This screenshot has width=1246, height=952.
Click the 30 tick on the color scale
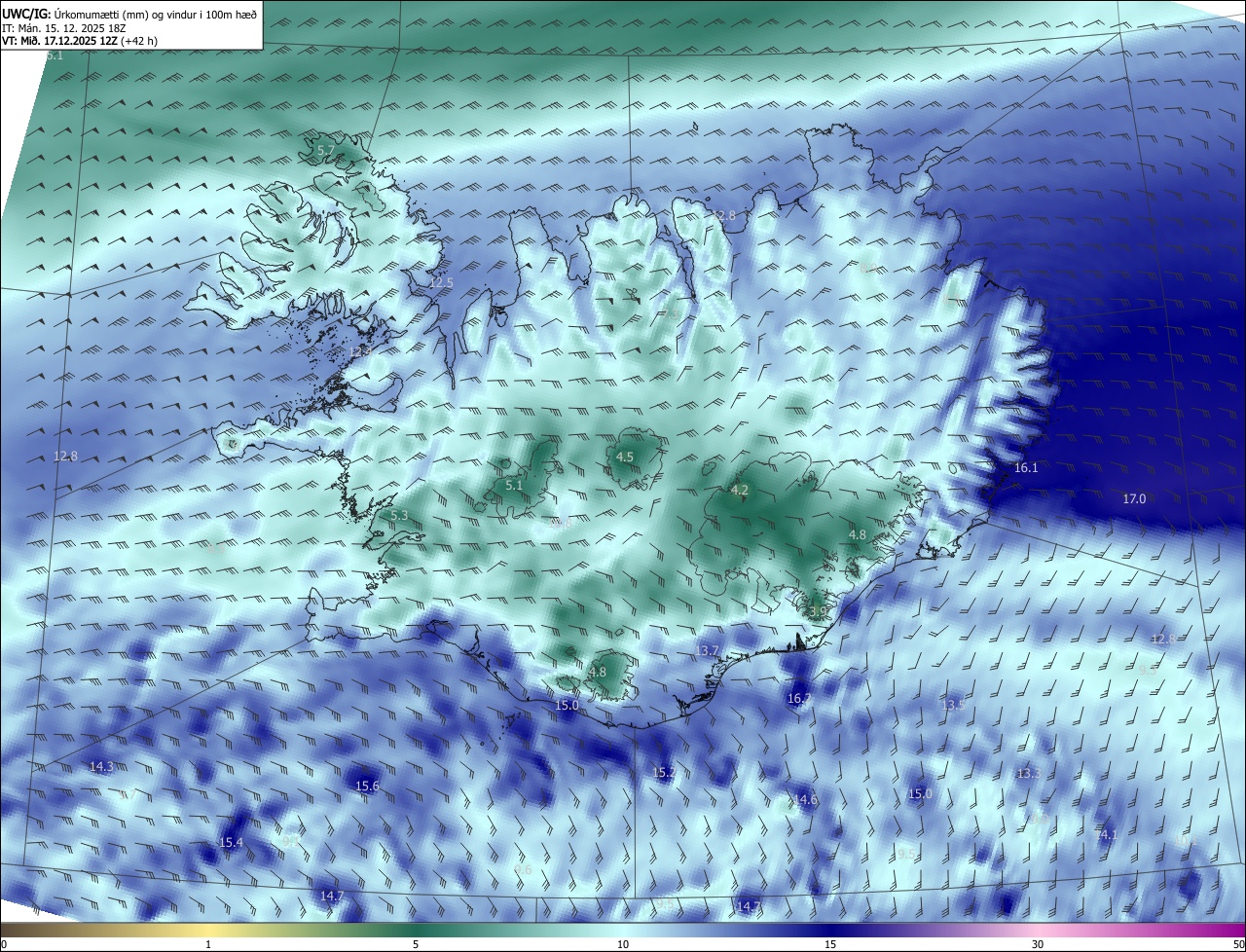pyautogui.click(x=1038, y=944)
